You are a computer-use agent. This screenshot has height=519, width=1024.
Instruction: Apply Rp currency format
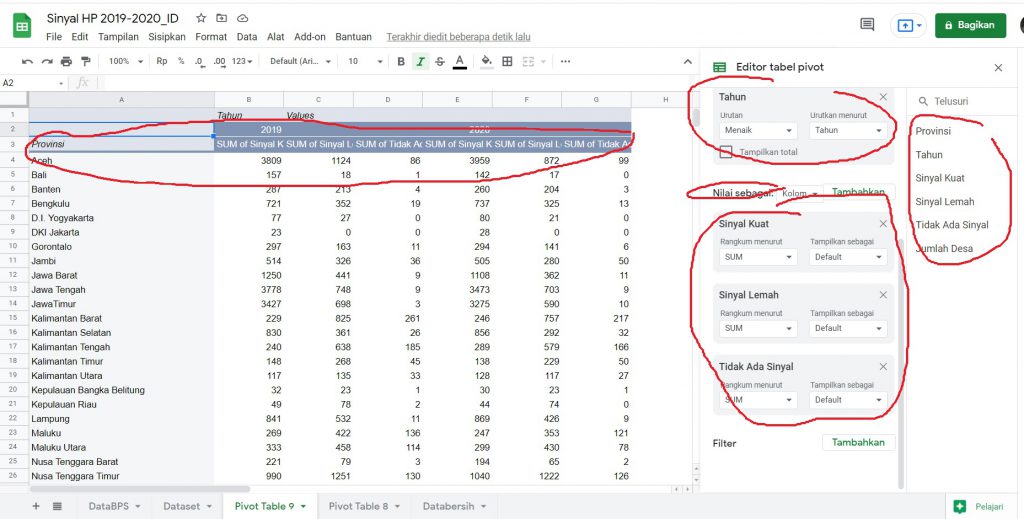(162, 61)
